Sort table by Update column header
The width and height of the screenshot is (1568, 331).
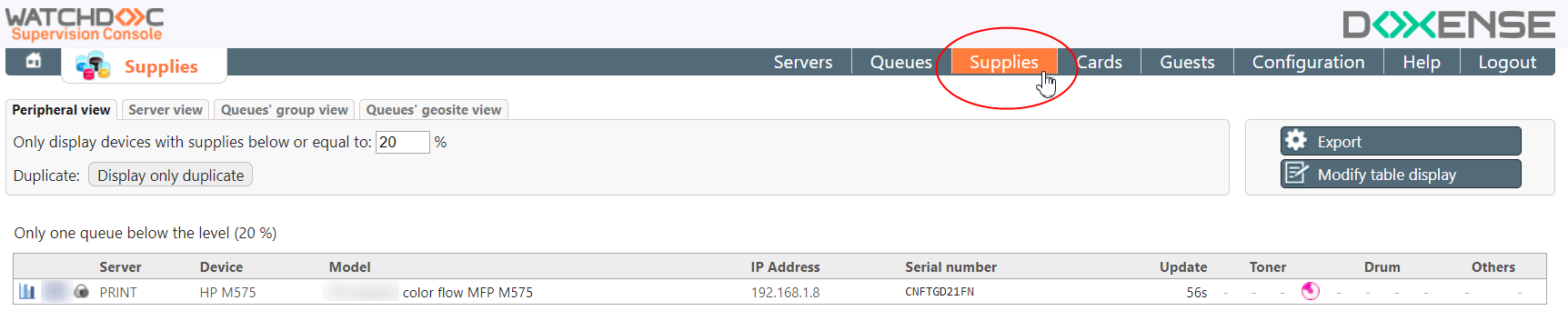pyautogui.click(x=1182, y=266)
